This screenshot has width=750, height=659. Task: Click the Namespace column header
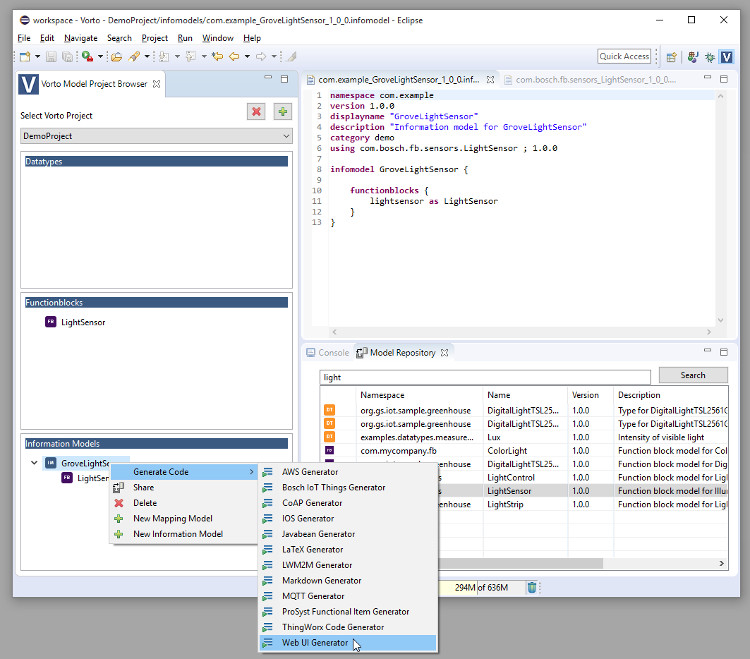point(419,395)
